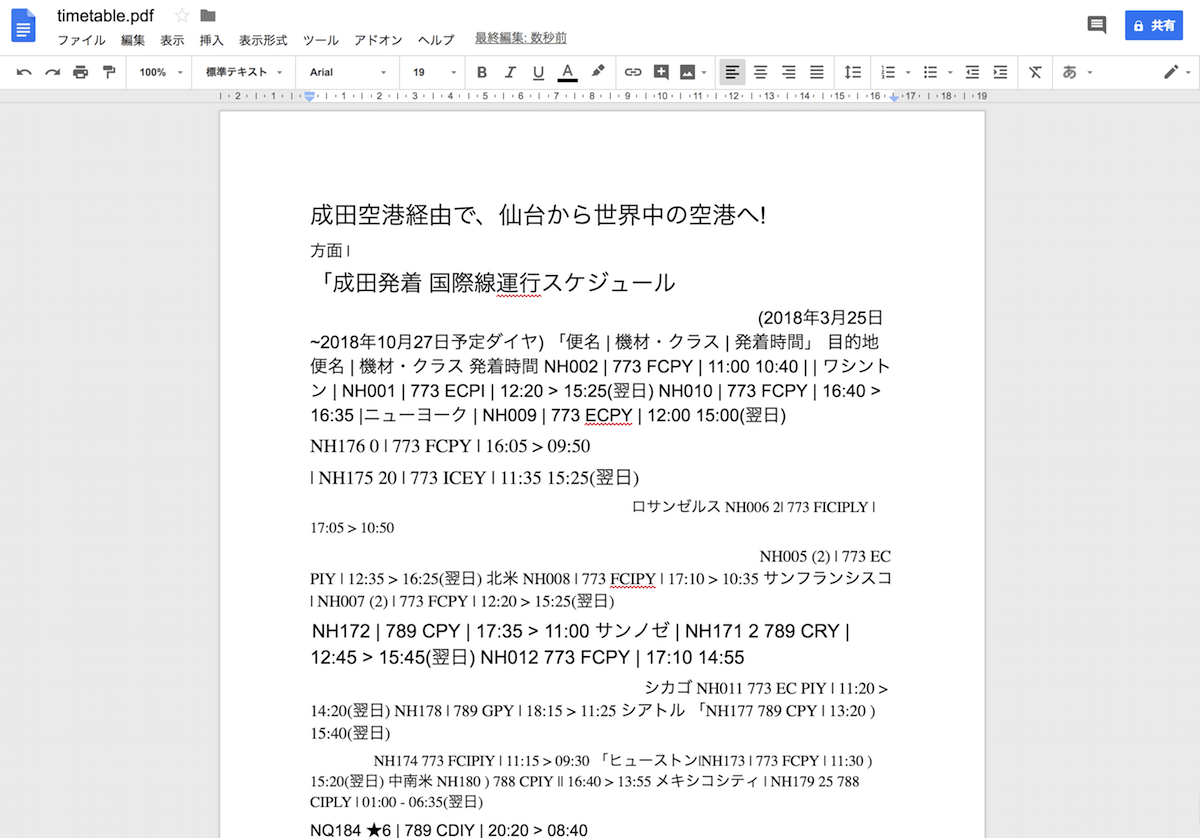Image resolution: width=1200 pixels, height=838 pixels.
Task: Choose a text color
Action: 567,72
